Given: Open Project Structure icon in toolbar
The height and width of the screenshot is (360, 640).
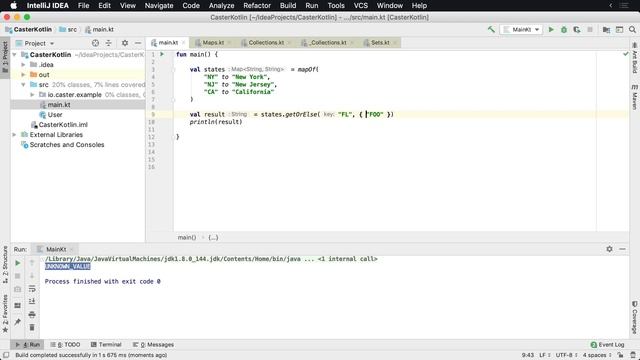Looking at the screenshot, I should (x=606, y=29).
